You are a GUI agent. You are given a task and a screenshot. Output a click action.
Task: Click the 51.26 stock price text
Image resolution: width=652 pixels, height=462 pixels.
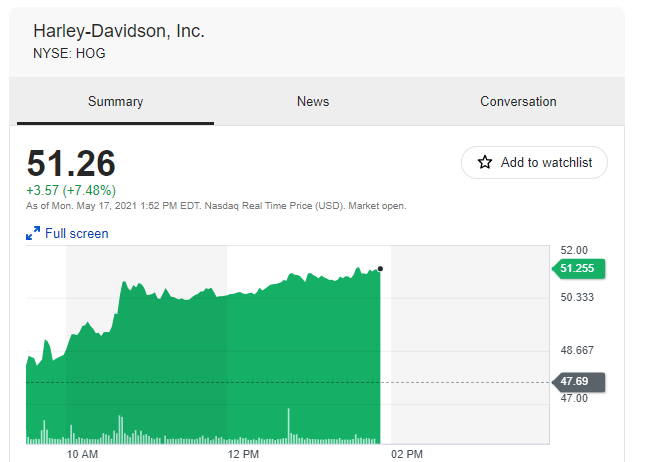[x=71, y=163]
